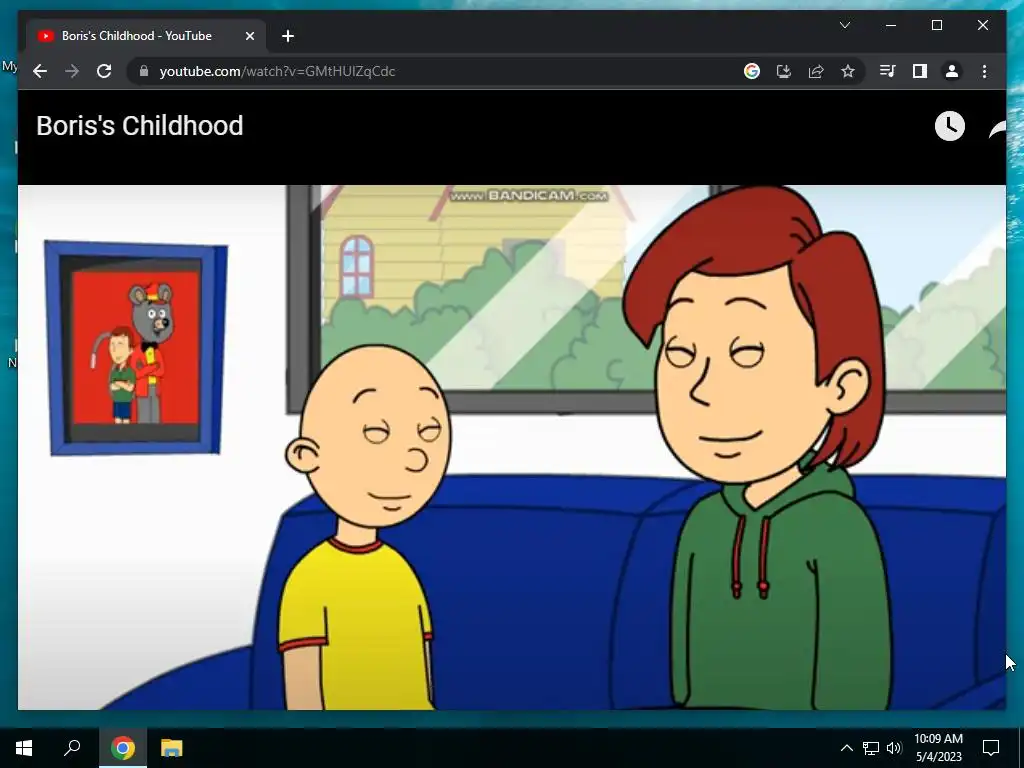Screen dimensions: 1024x768
Task: Open a new browser tab
Action: pyautogui.click(x=288, y=36)
